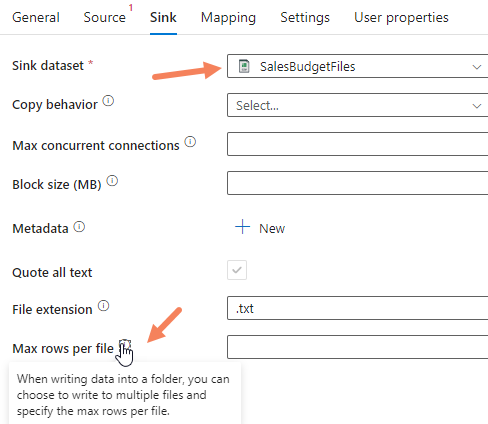
Task: Toggle the Quote all text checkbox
Action: click(237, 270)
